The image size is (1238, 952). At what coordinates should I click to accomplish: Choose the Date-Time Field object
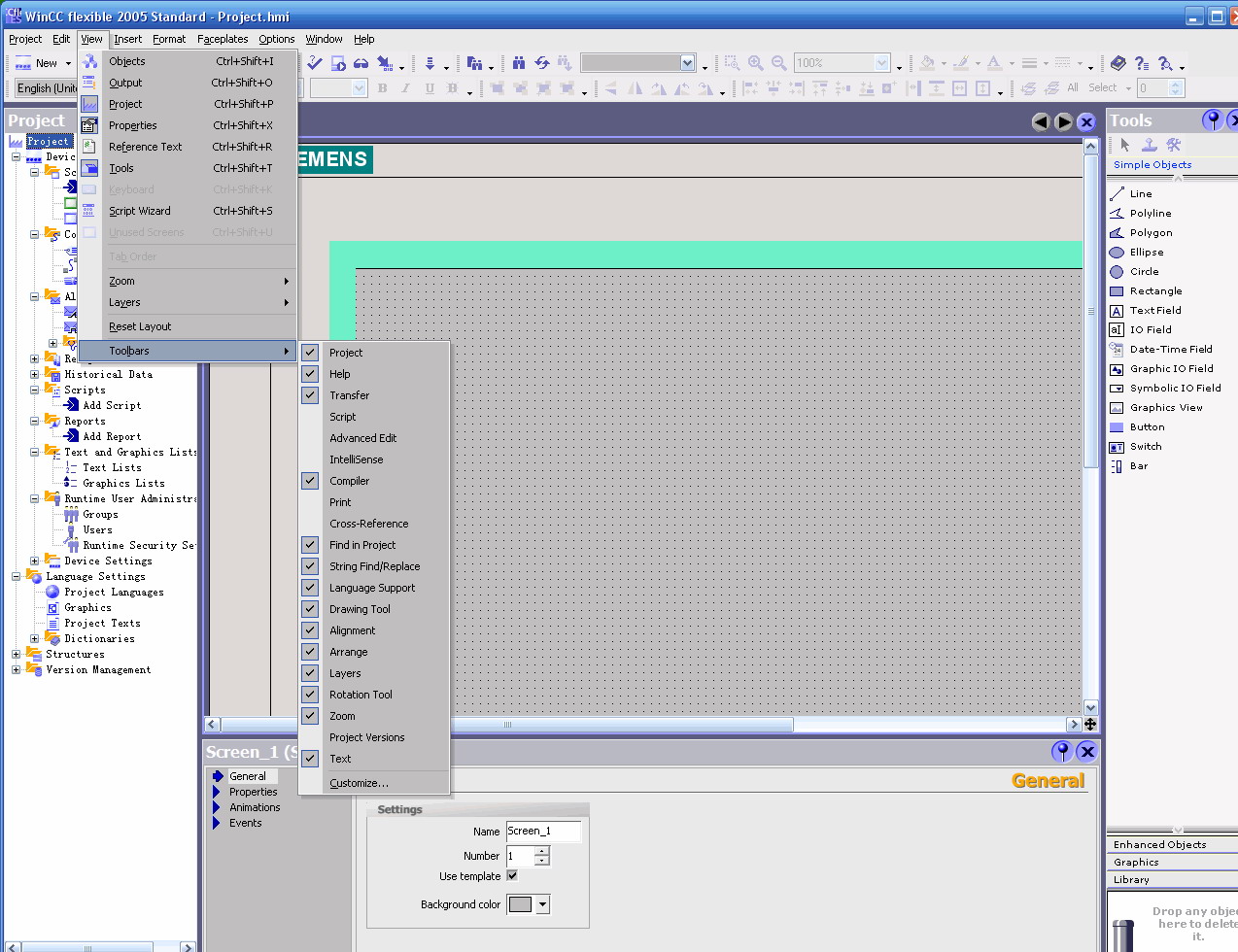click(1160, 349)
